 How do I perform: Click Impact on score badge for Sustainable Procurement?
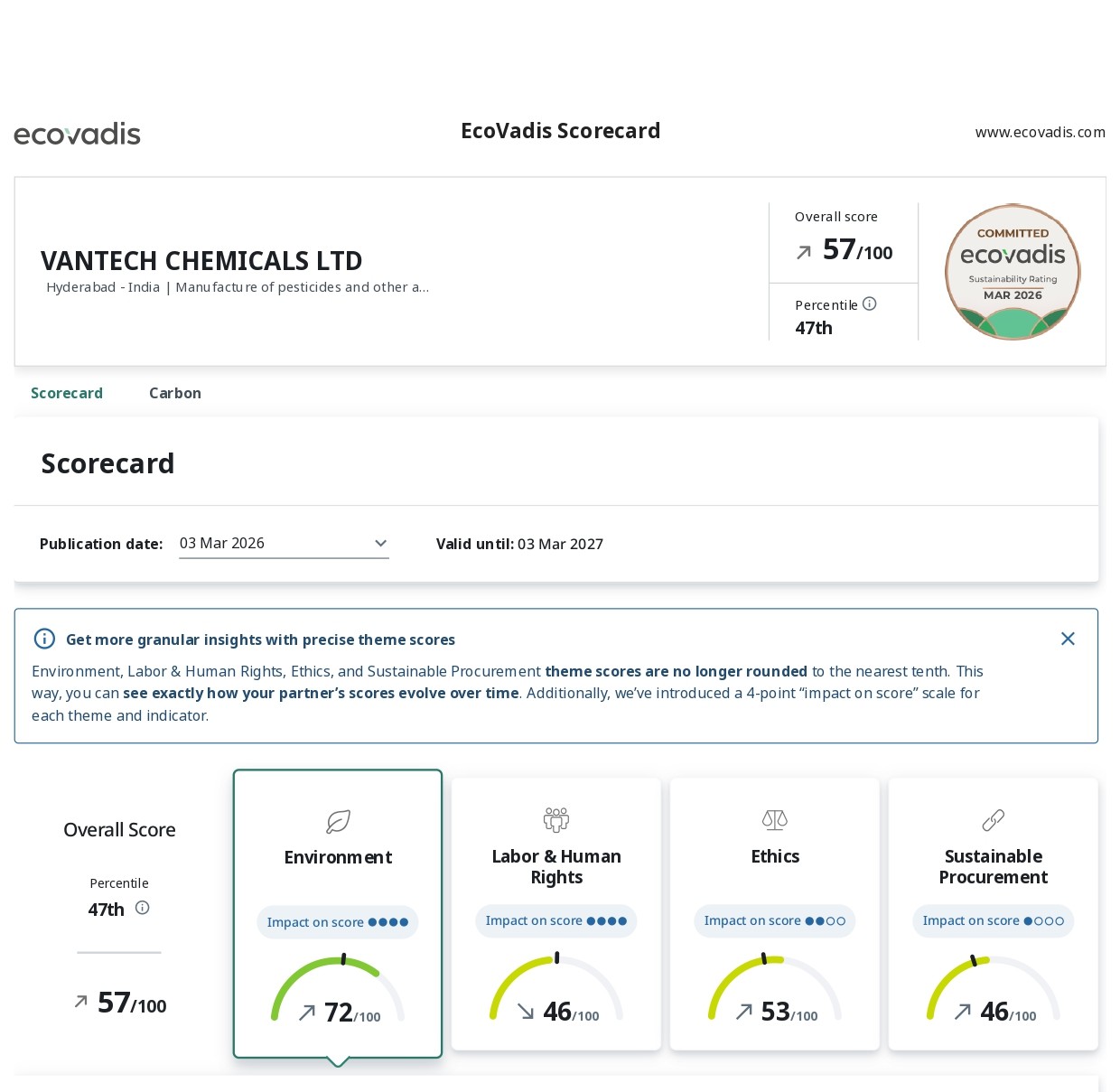pos(993,921)
